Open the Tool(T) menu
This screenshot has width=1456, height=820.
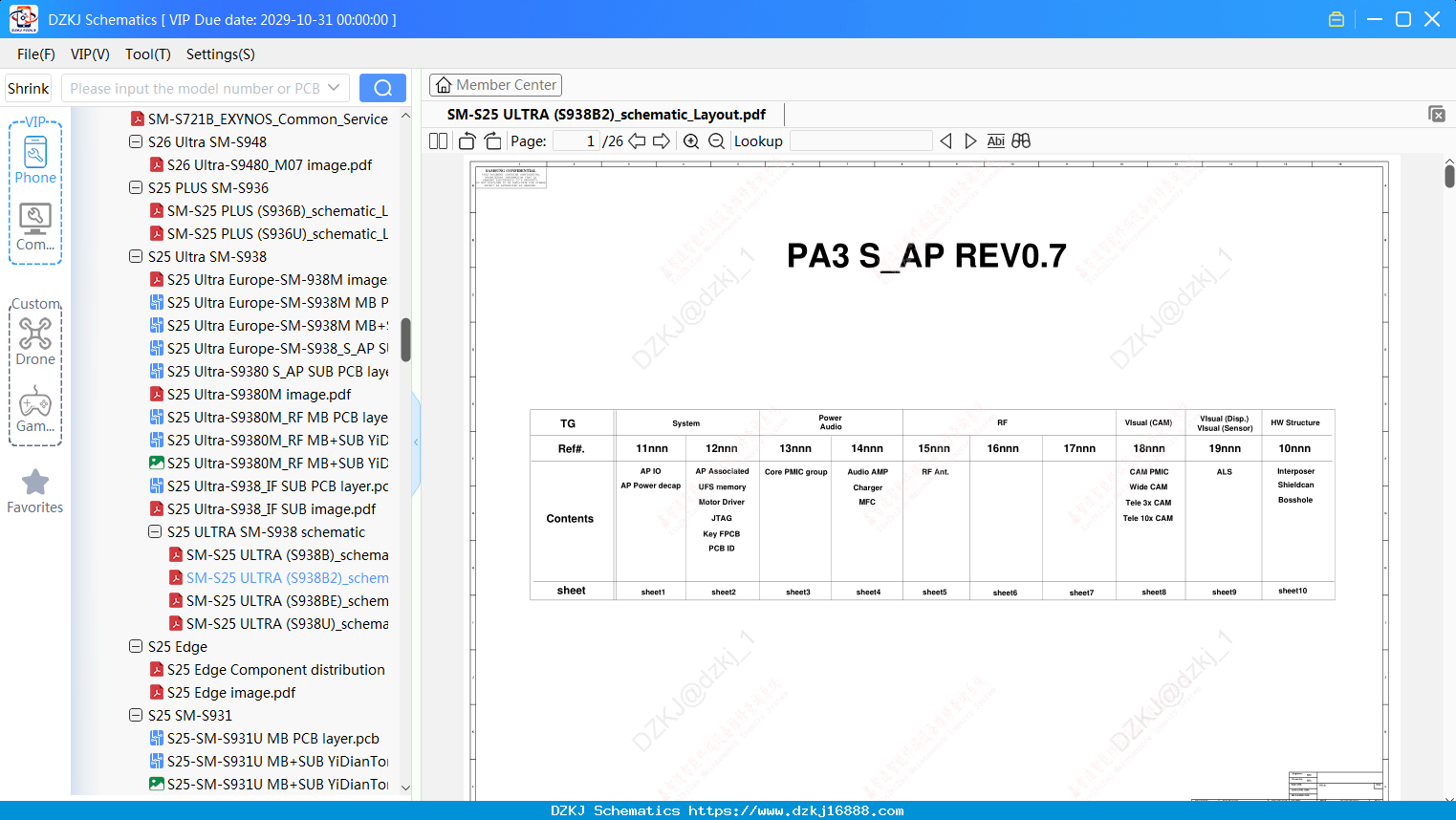click(148, 54)
